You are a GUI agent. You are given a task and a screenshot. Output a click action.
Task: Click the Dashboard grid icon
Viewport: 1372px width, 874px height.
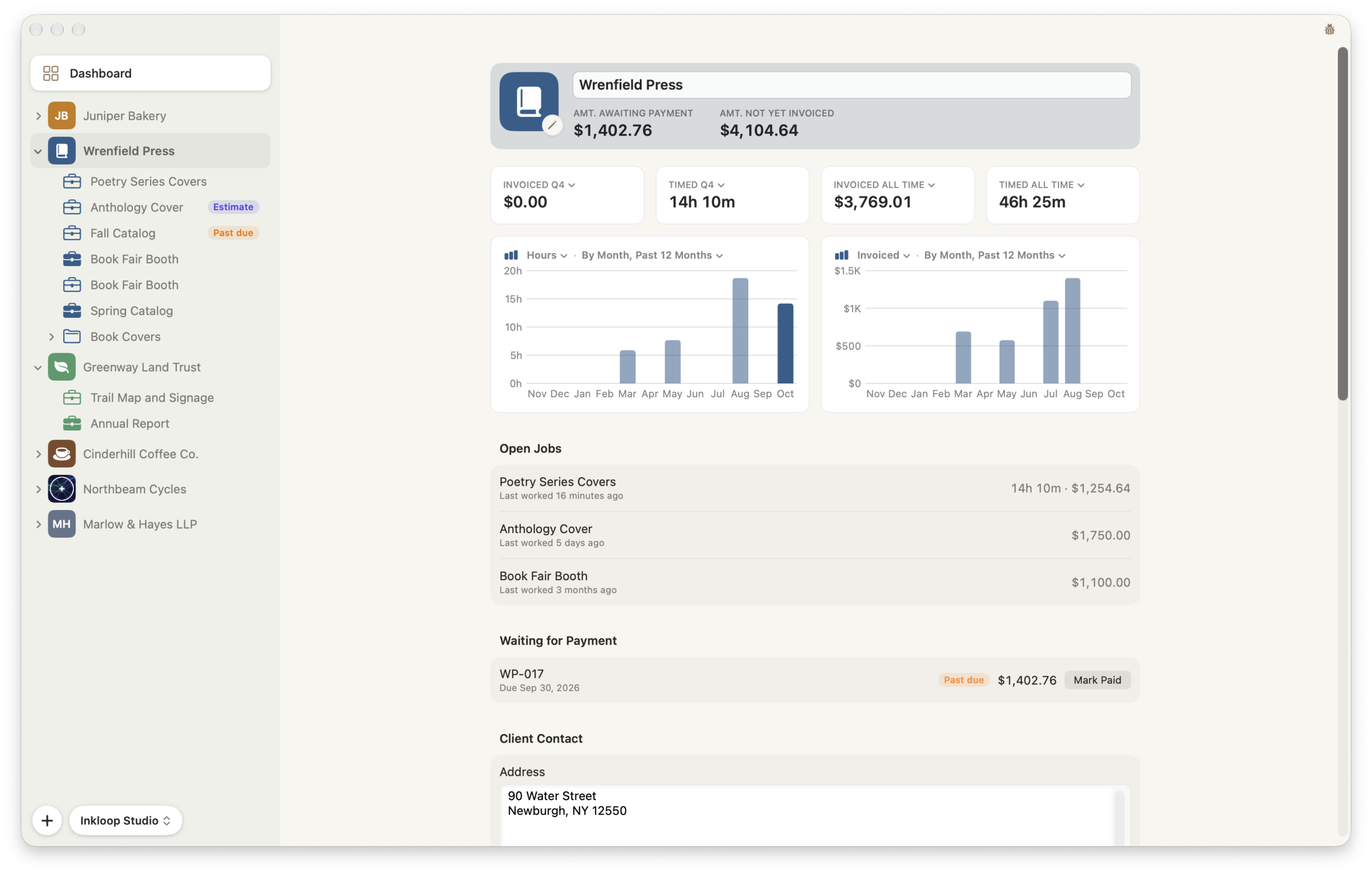click(x=51, y=73)
